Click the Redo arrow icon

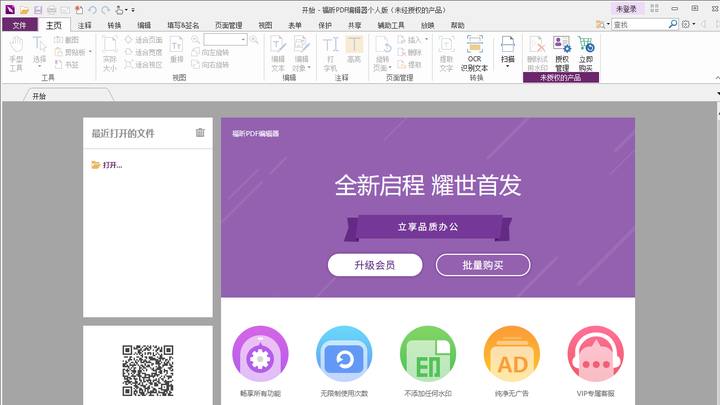[106, 10]
